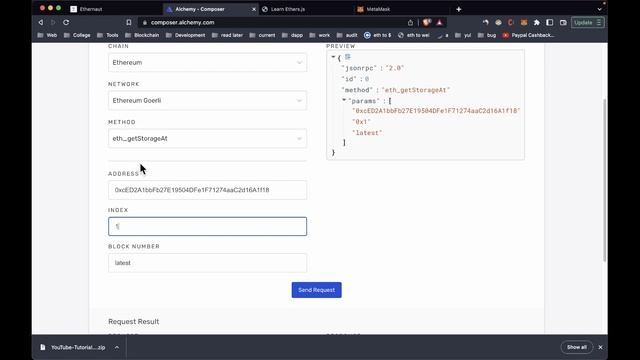Click the "eth_getStorageAt" value in preview
Viewport: 640px width, 360px height.
pyautogui.click(x=416, y=90)
